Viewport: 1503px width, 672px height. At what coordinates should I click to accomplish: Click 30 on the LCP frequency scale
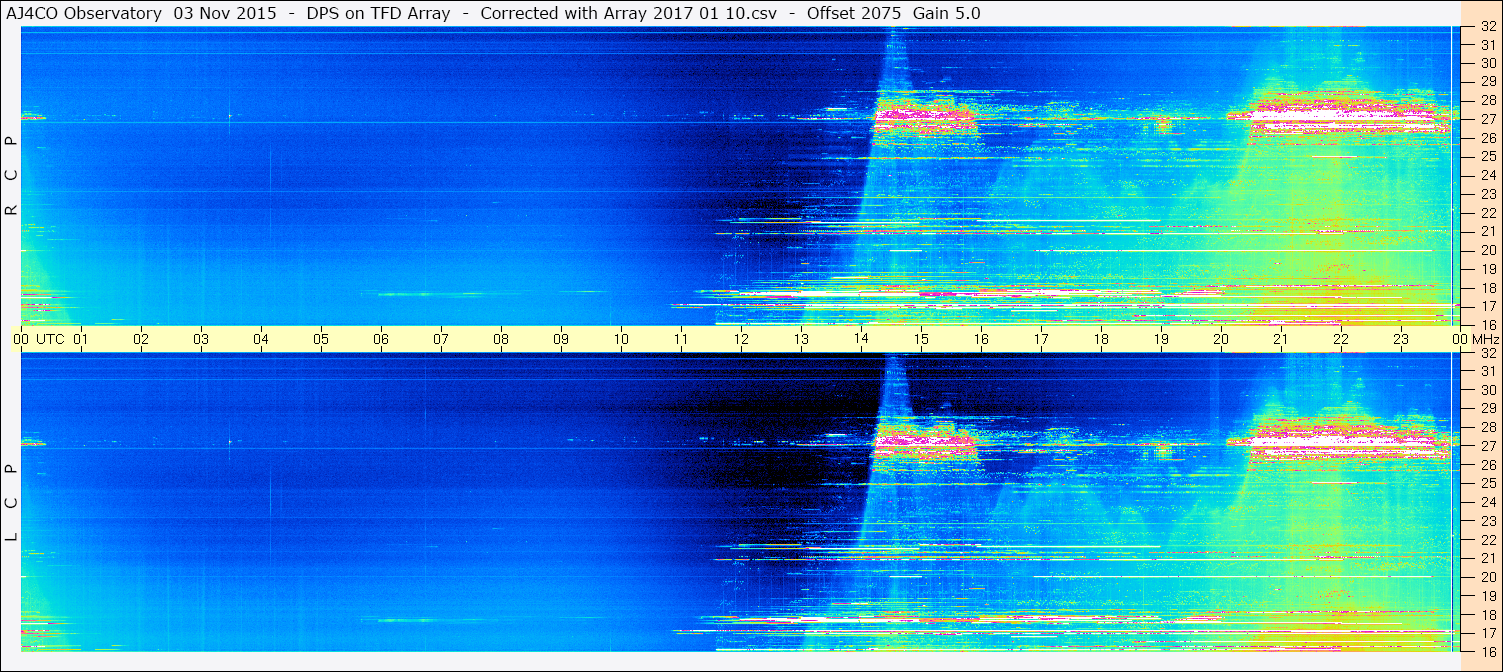click(x=1487, y=390)
